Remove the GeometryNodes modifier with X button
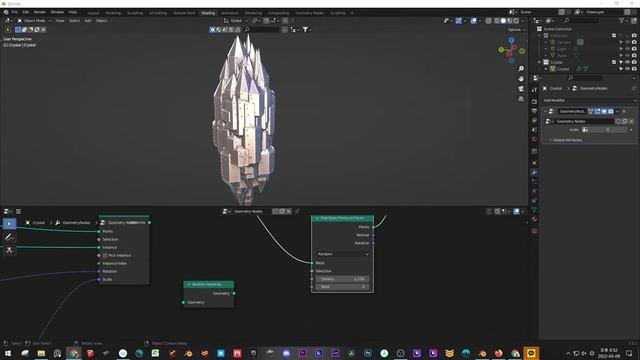Screen dimensions: 640x360 click(x=624, y=111)
